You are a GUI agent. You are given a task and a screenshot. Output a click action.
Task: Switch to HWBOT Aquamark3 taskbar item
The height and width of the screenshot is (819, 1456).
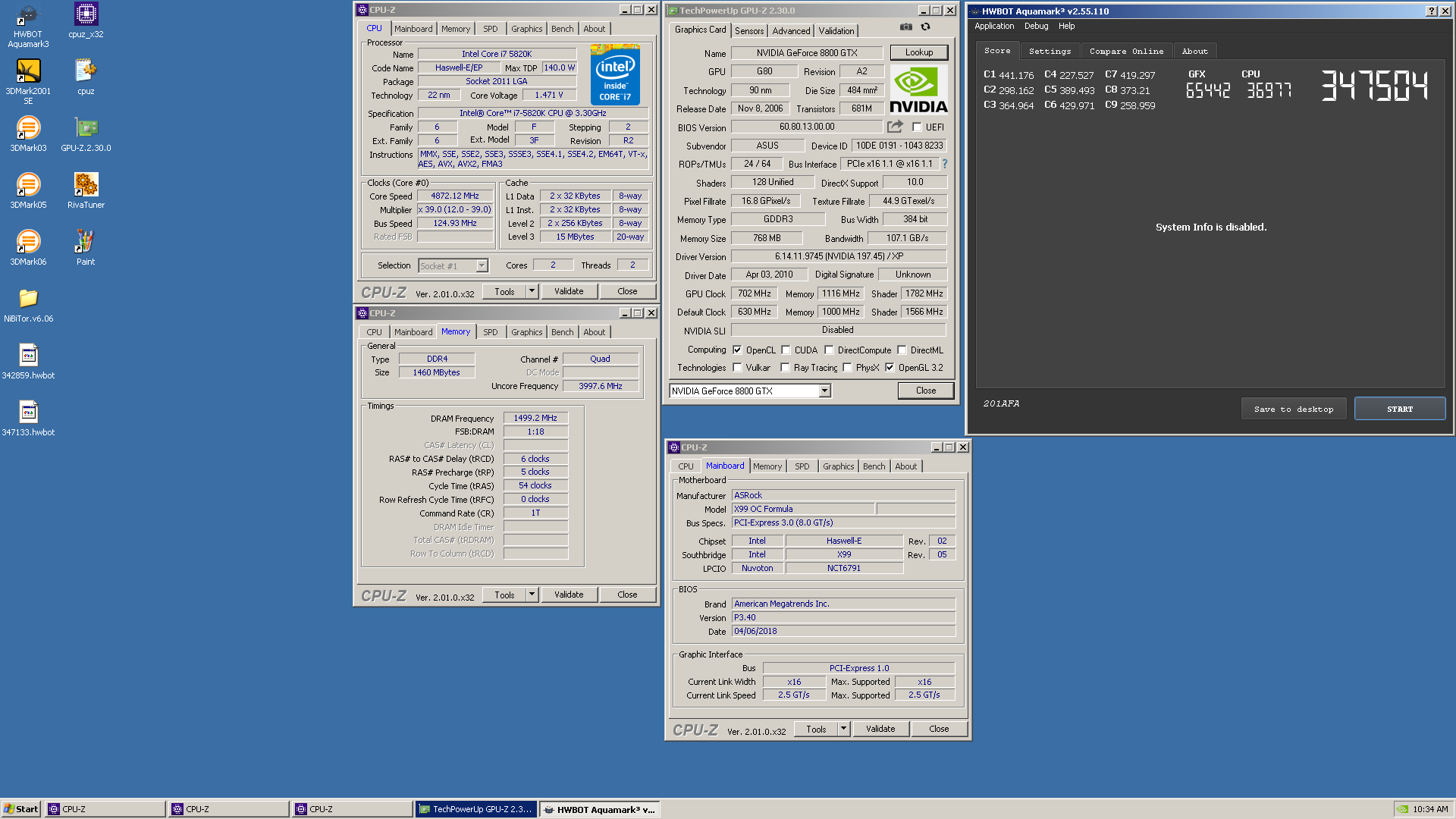tap(599, 809)
